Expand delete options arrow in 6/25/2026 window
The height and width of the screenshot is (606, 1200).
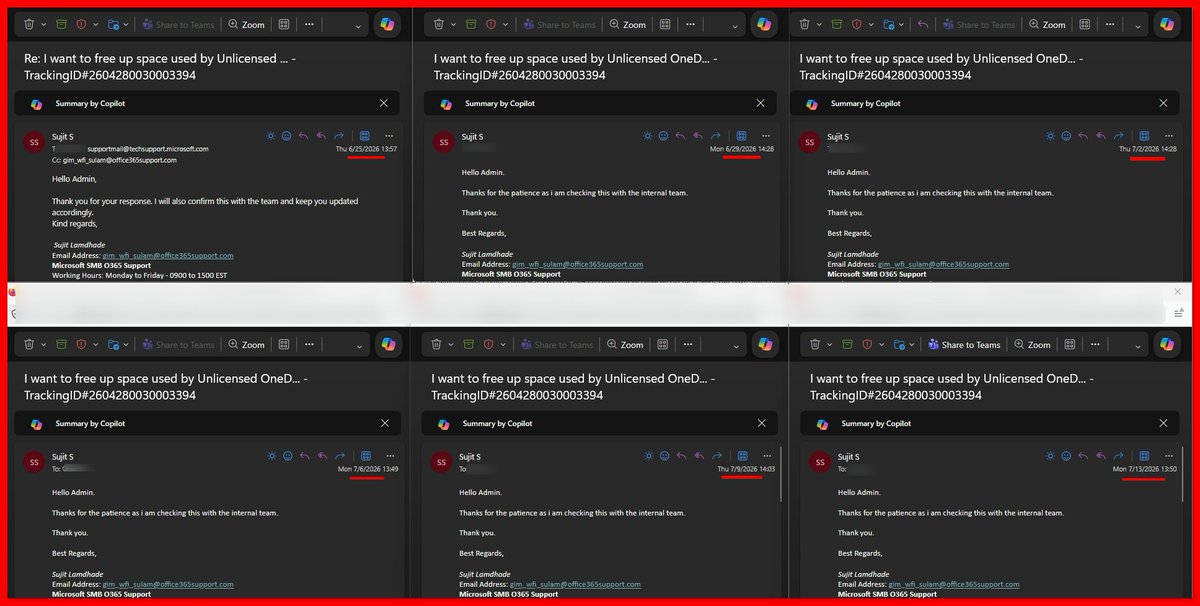(44, 25)
